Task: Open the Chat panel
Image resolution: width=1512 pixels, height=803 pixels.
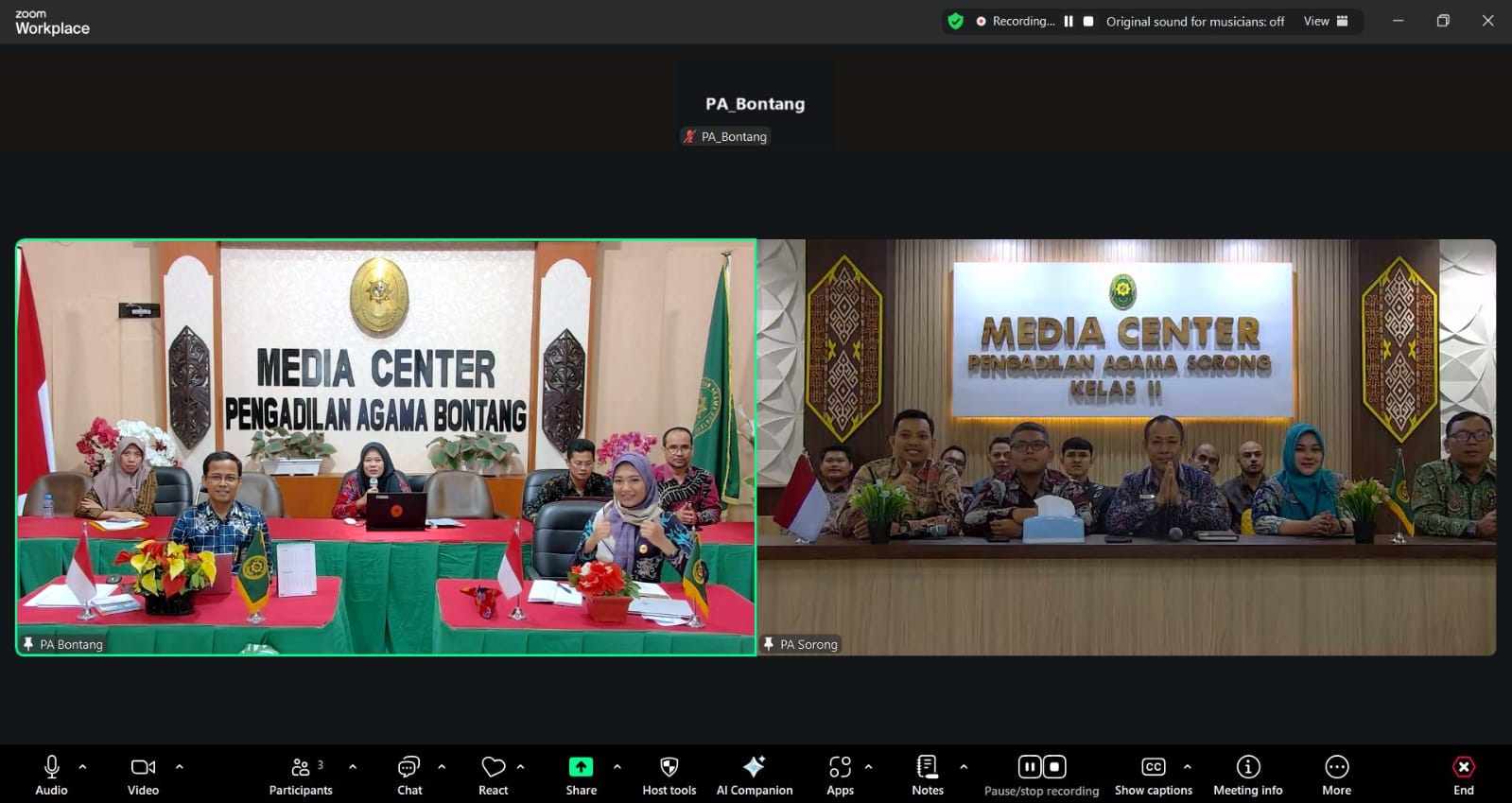Action: coord(409,775)
